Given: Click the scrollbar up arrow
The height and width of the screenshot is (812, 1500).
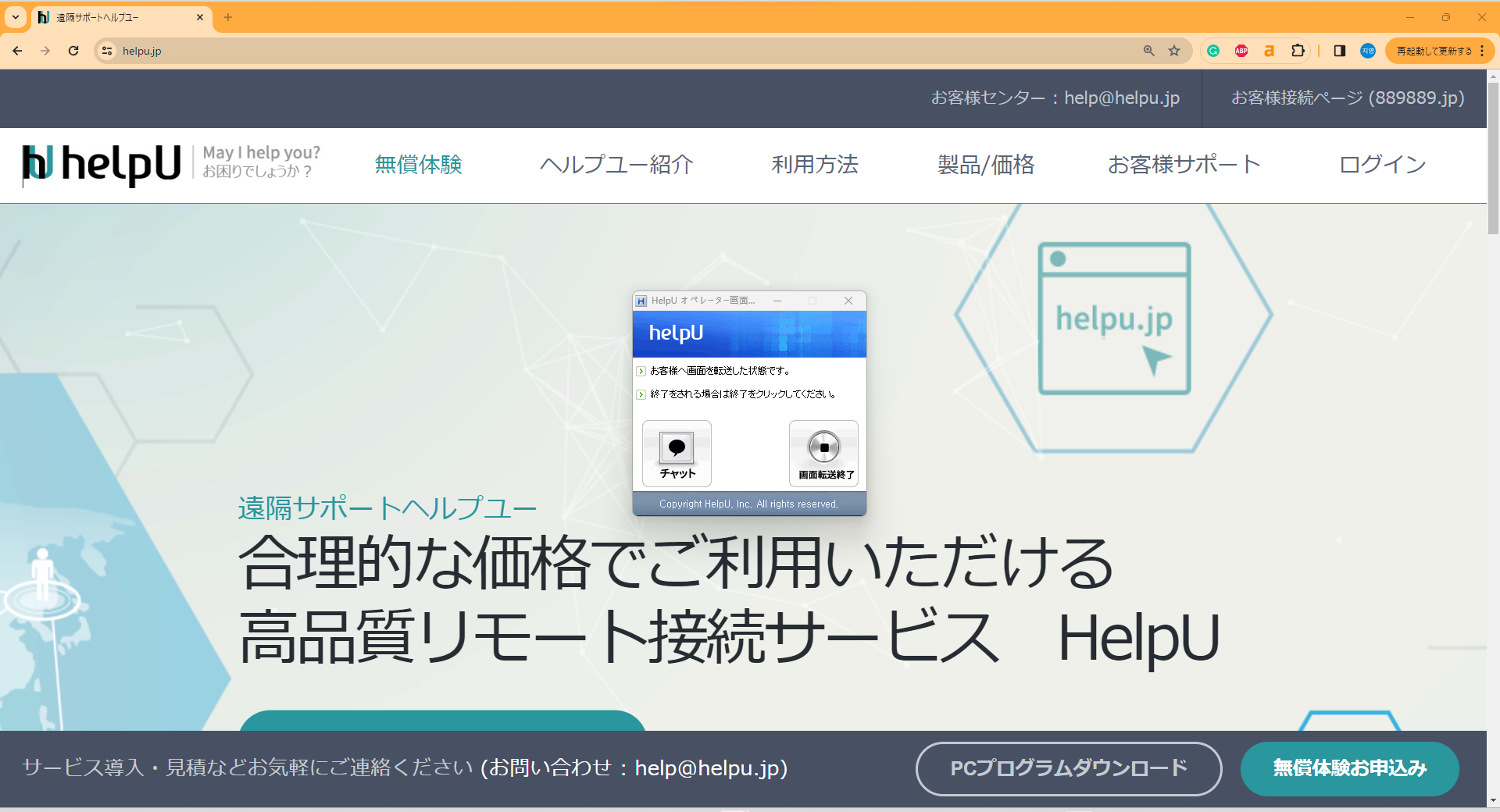Looking at the screenshot, I should [x=1493, y=76].
